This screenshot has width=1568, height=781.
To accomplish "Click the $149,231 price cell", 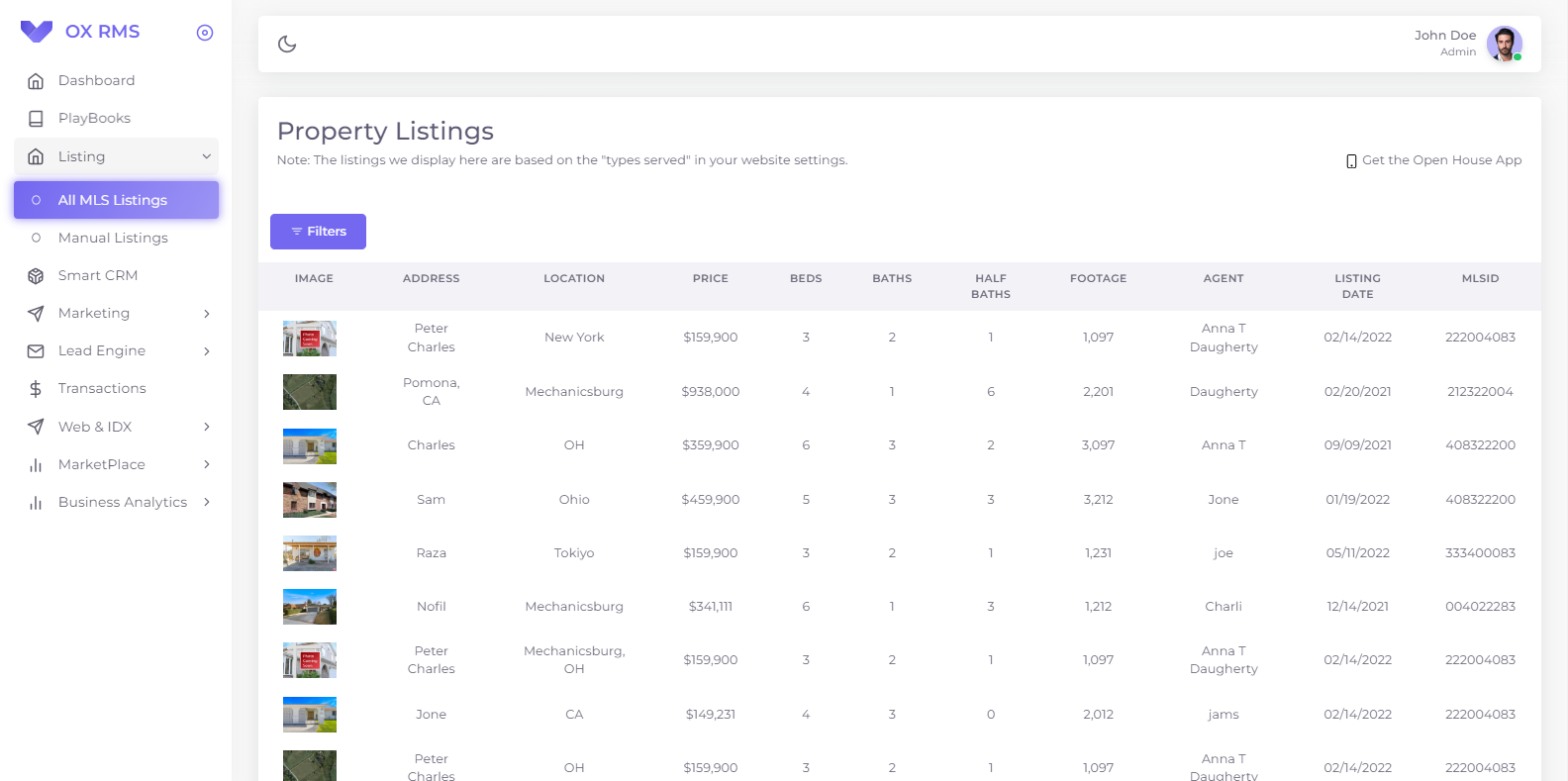I will [x=711, y=715].
